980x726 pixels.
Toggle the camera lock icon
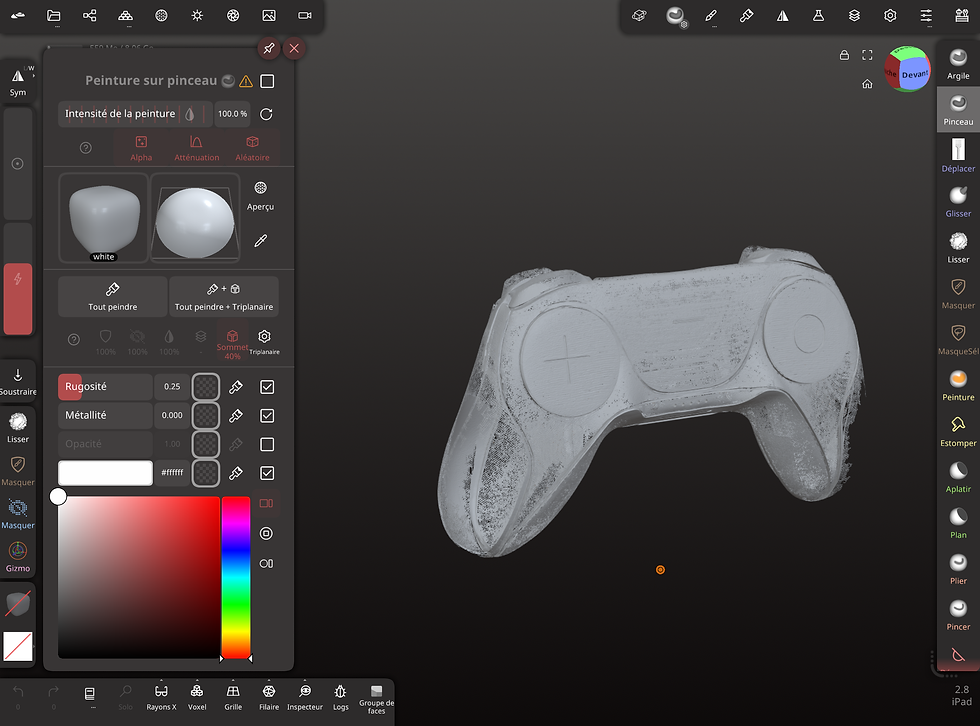coord(844,55)
